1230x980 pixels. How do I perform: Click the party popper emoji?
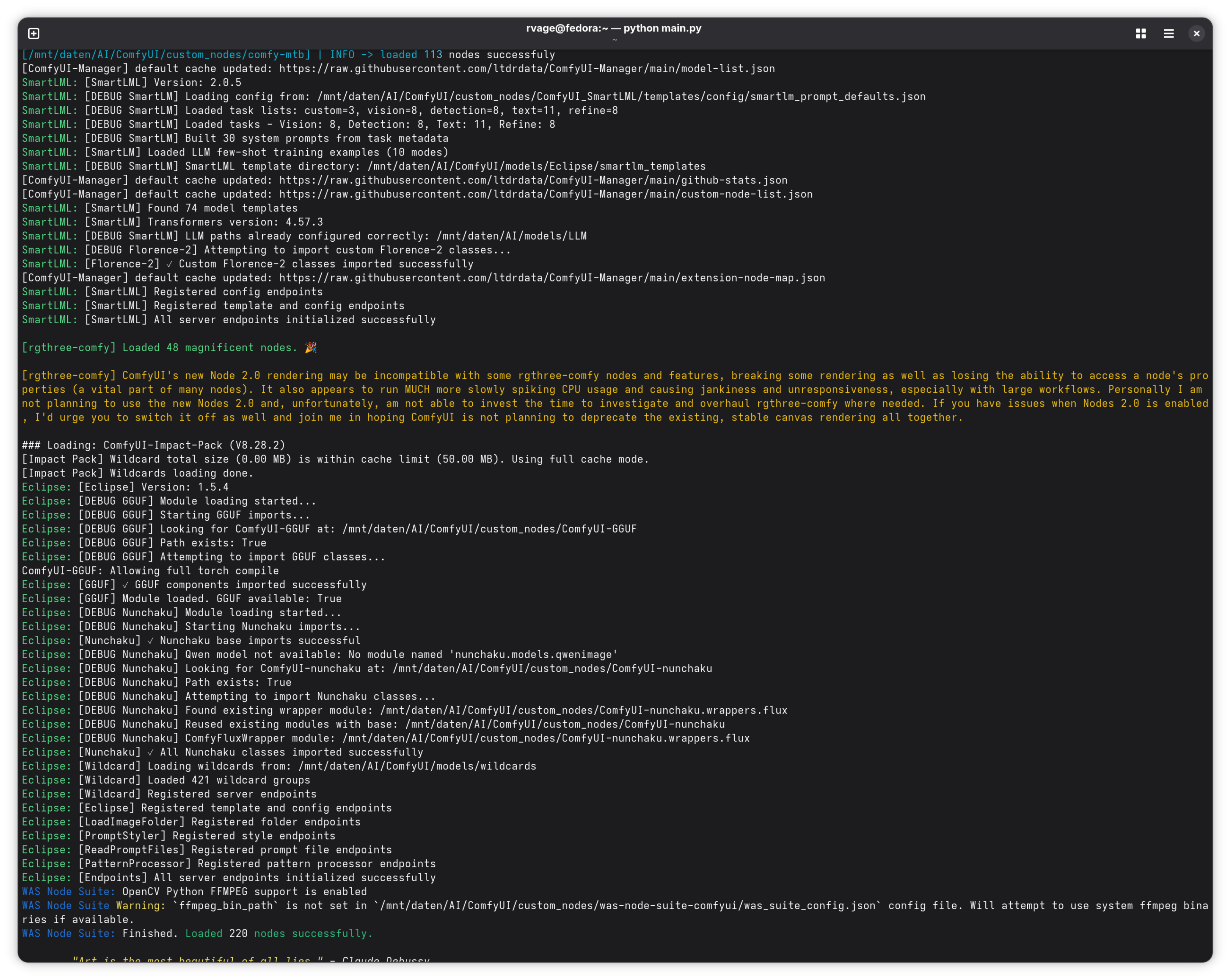[x=311, y=347]
